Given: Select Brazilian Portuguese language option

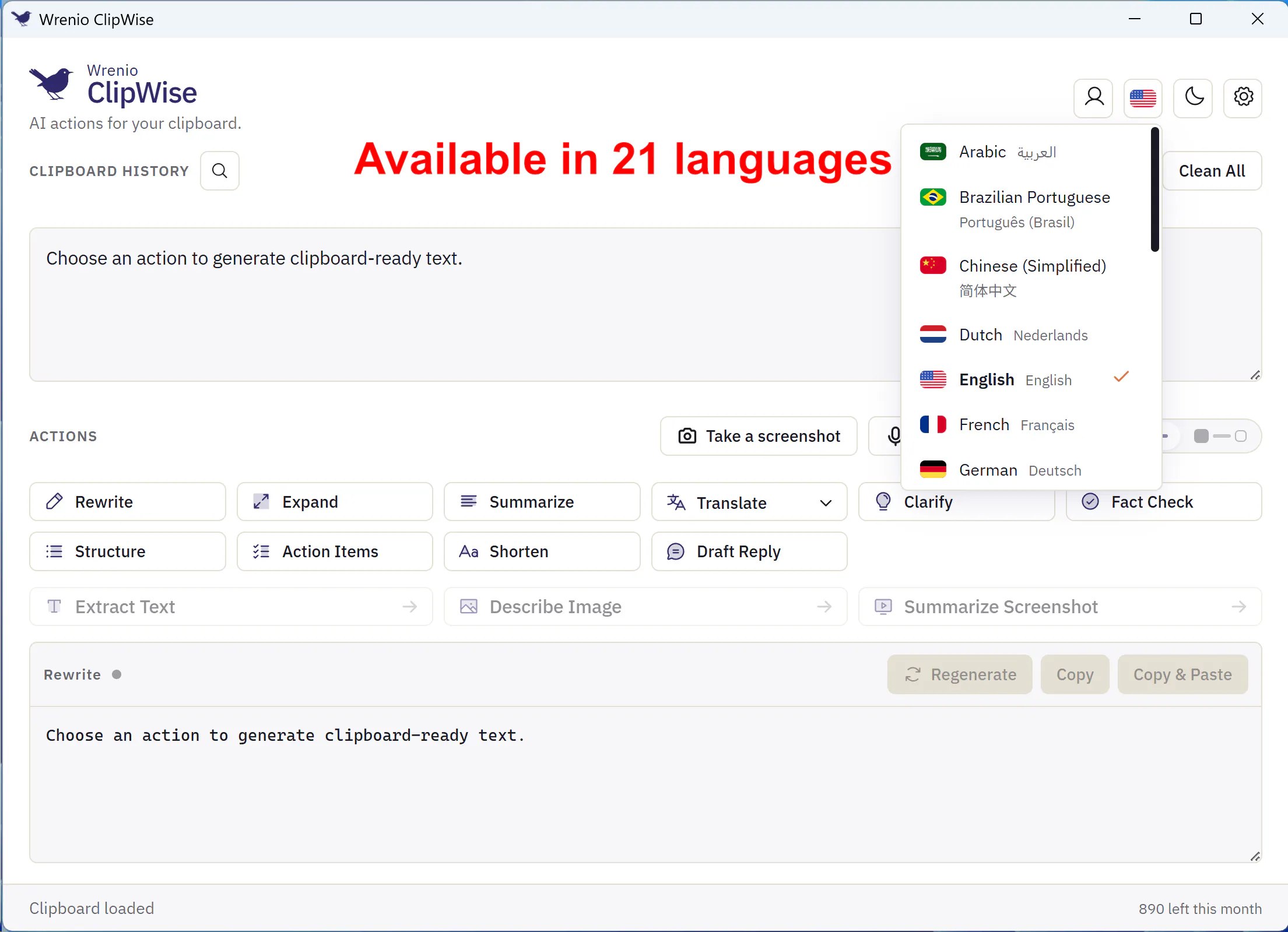Looking at the screenshot, I should tap(1026, 209).
